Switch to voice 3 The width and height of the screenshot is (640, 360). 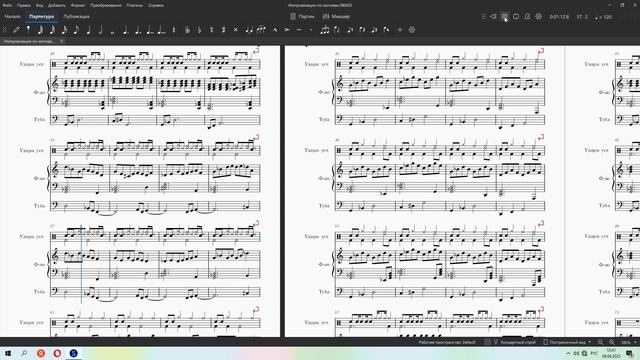(374, 29)
